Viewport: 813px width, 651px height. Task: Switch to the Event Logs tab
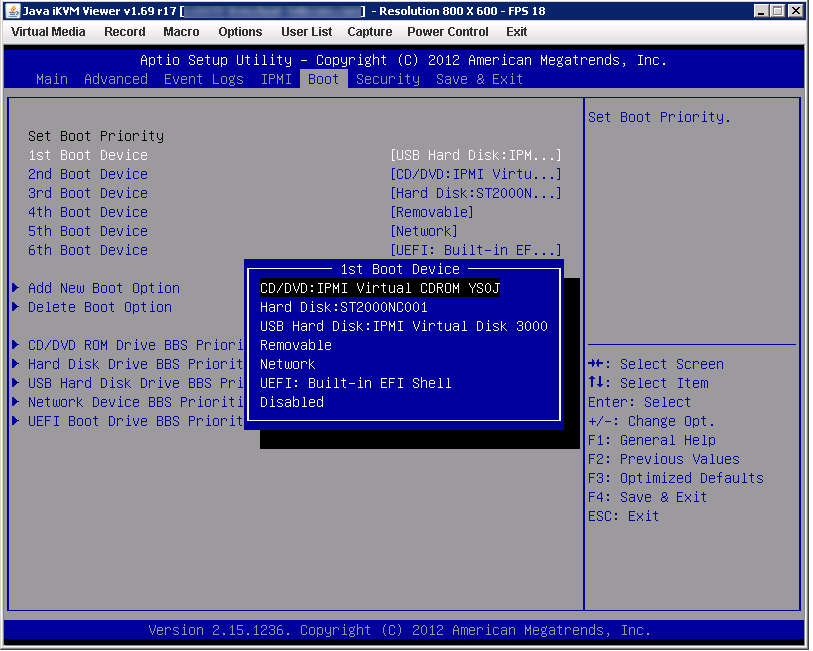coord(204,79)
